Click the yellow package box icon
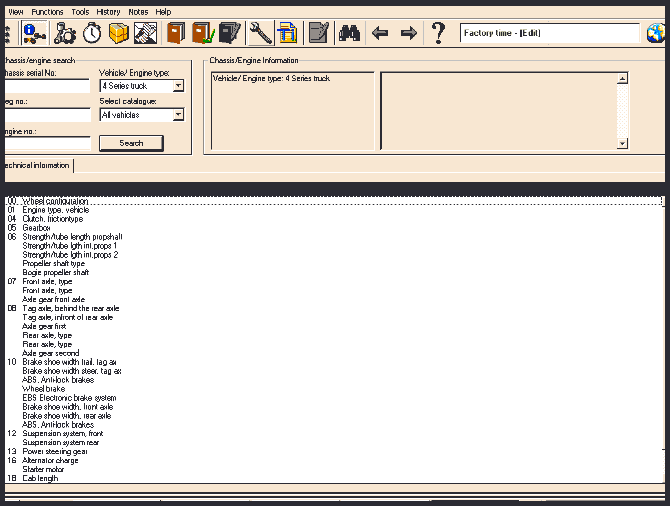The width and height of the screenshot is (670, 506). [x=119, y=33]
